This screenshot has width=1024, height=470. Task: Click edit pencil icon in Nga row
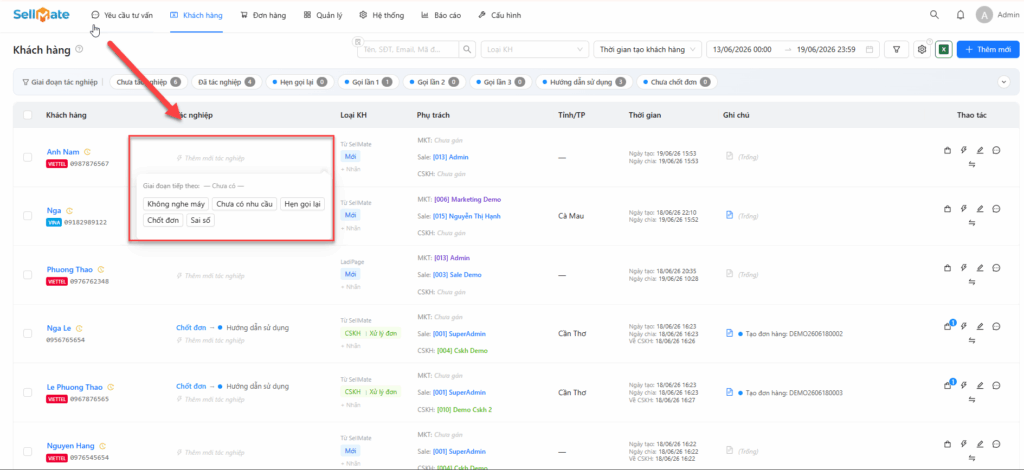point(980,210)
